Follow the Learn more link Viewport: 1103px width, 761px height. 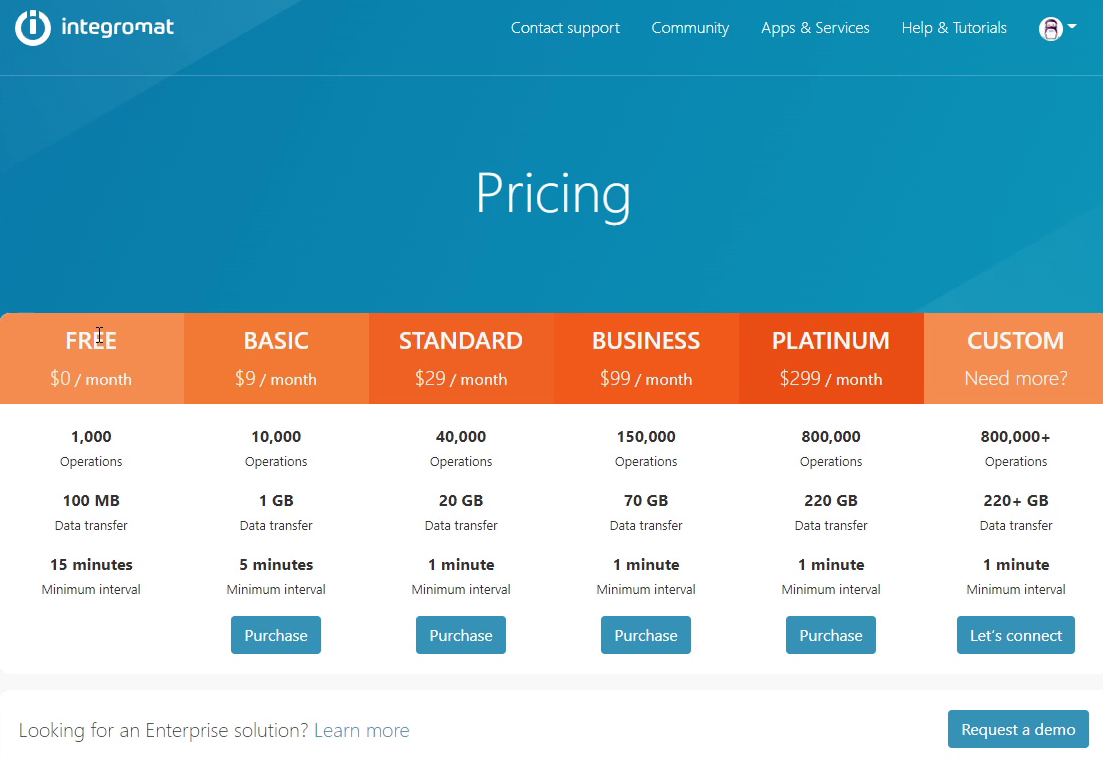(x=361, y=730)
